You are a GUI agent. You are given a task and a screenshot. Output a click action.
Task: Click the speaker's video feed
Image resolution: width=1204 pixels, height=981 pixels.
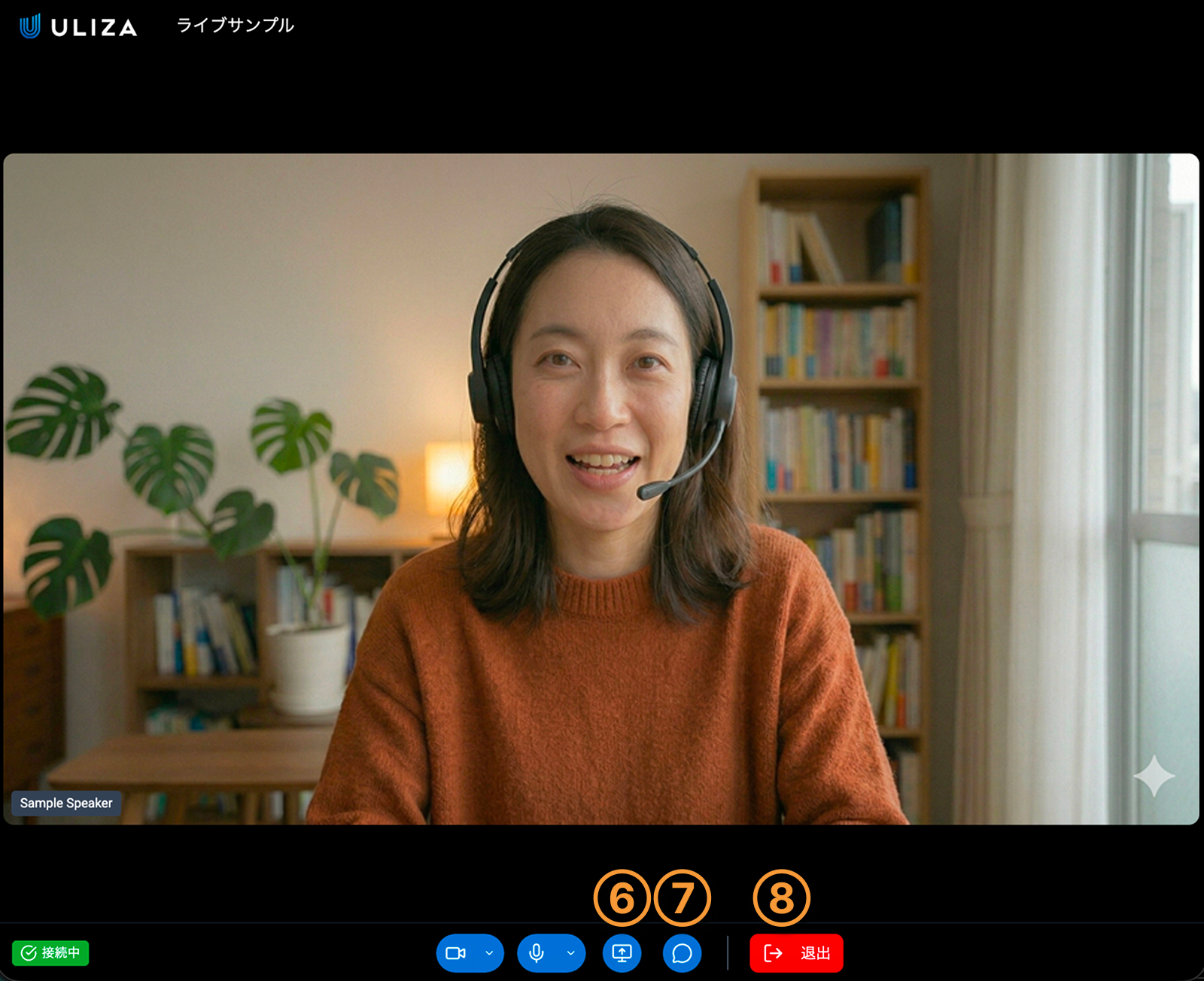602,489
